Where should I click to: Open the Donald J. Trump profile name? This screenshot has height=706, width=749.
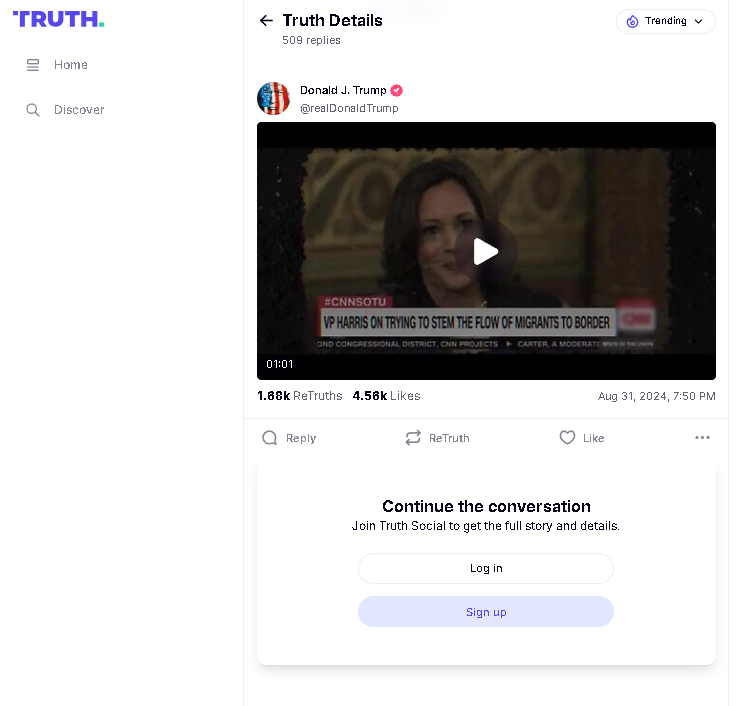pyautogui.click(x=343, y=90)
